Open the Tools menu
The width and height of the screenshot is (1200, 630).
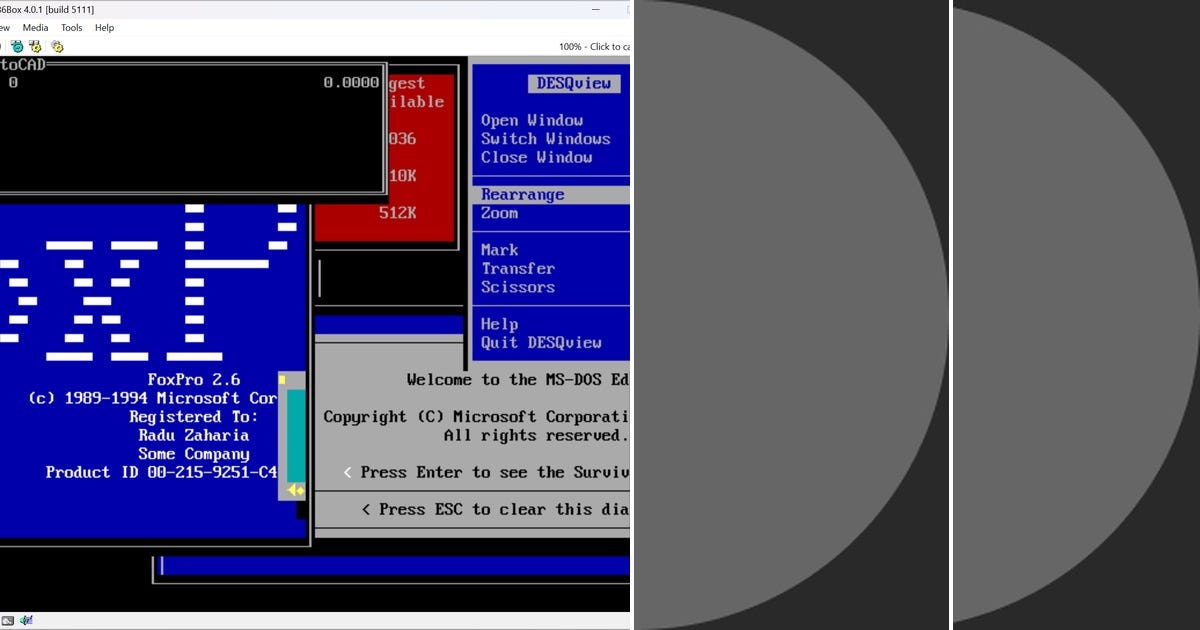pyautogui.click(x=70, y=27)
